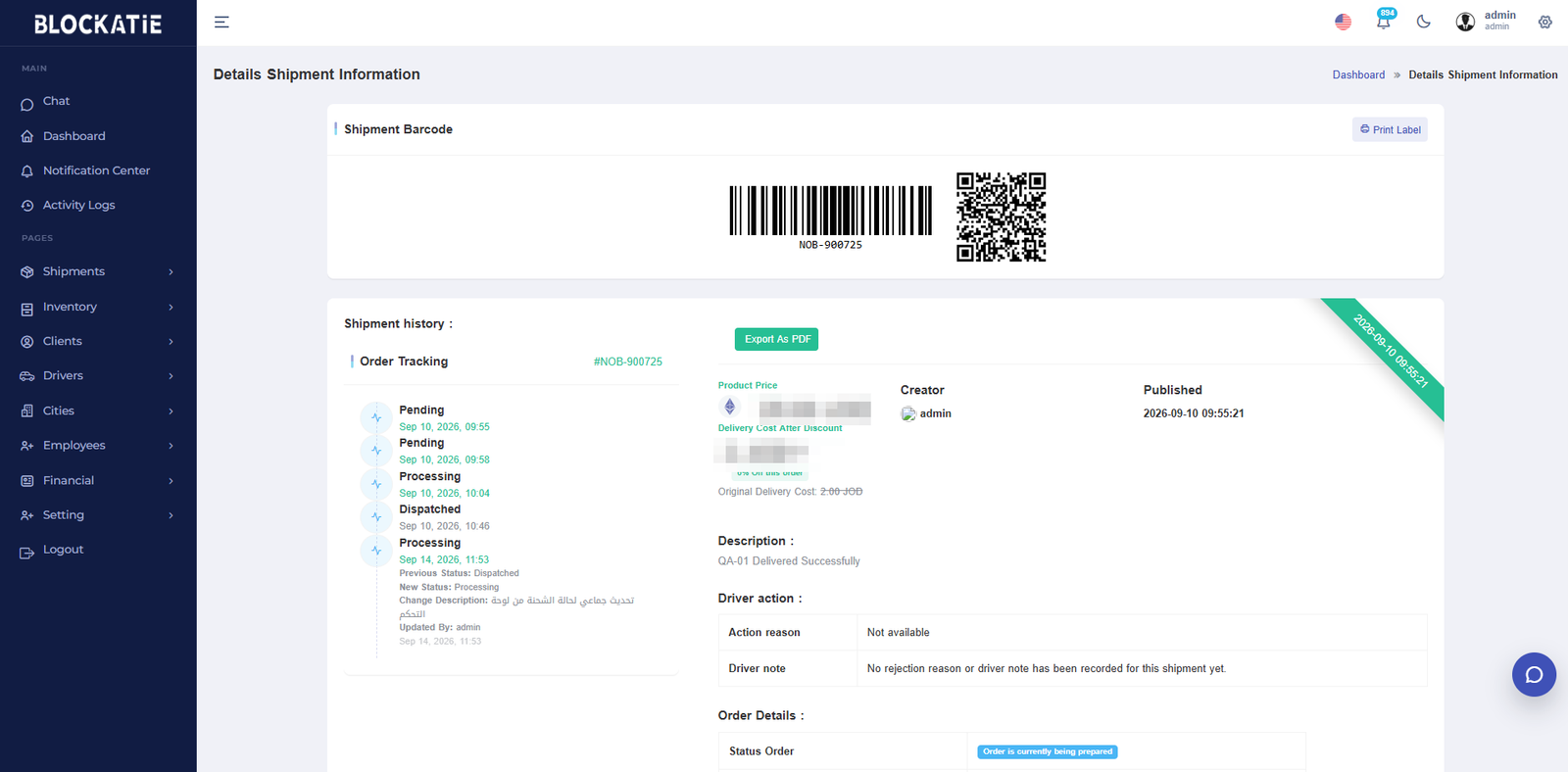1568x772 pixels.
Task: Click the NOB-900725 barcode image
Action: [x=831, y=217]
